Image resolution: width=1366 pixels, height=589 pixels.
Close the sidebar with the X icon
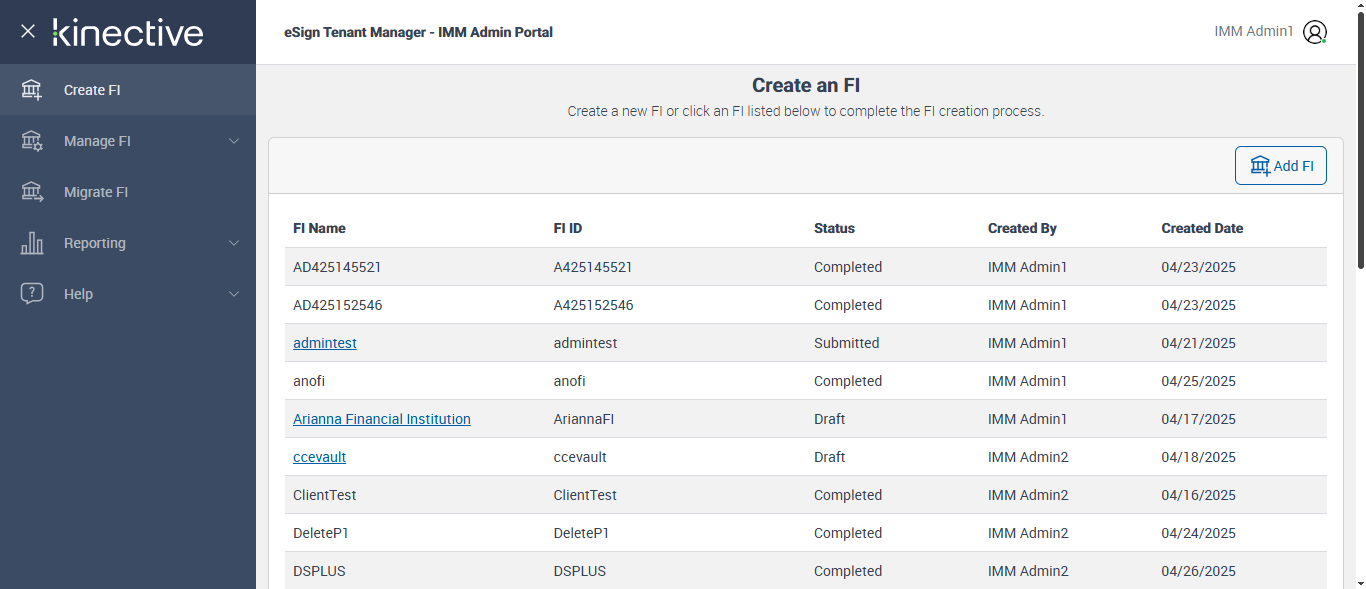[x=28, y=31]
